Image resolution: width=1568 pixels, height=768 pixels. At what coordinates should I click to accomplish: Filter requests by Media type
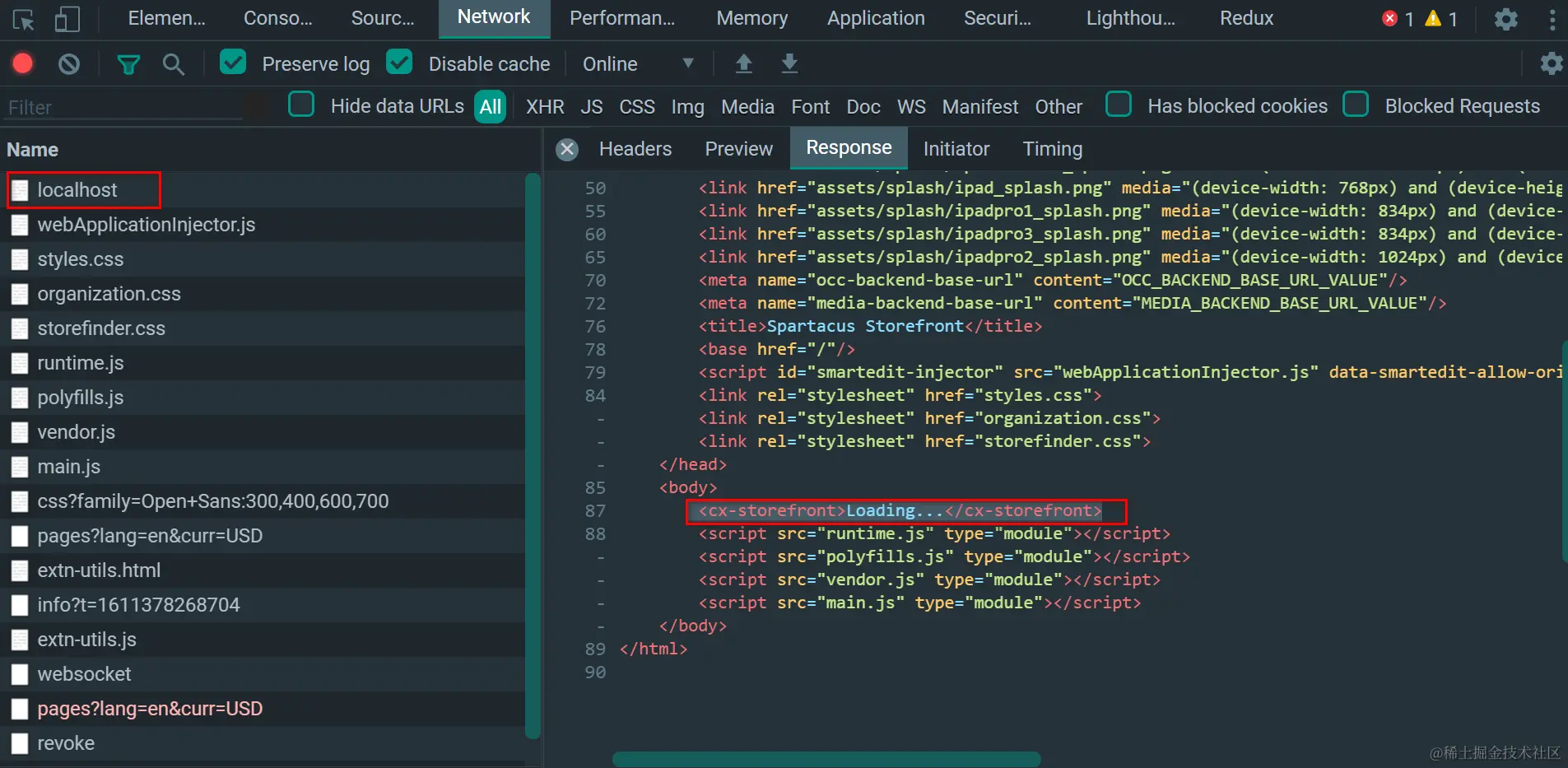747,107
